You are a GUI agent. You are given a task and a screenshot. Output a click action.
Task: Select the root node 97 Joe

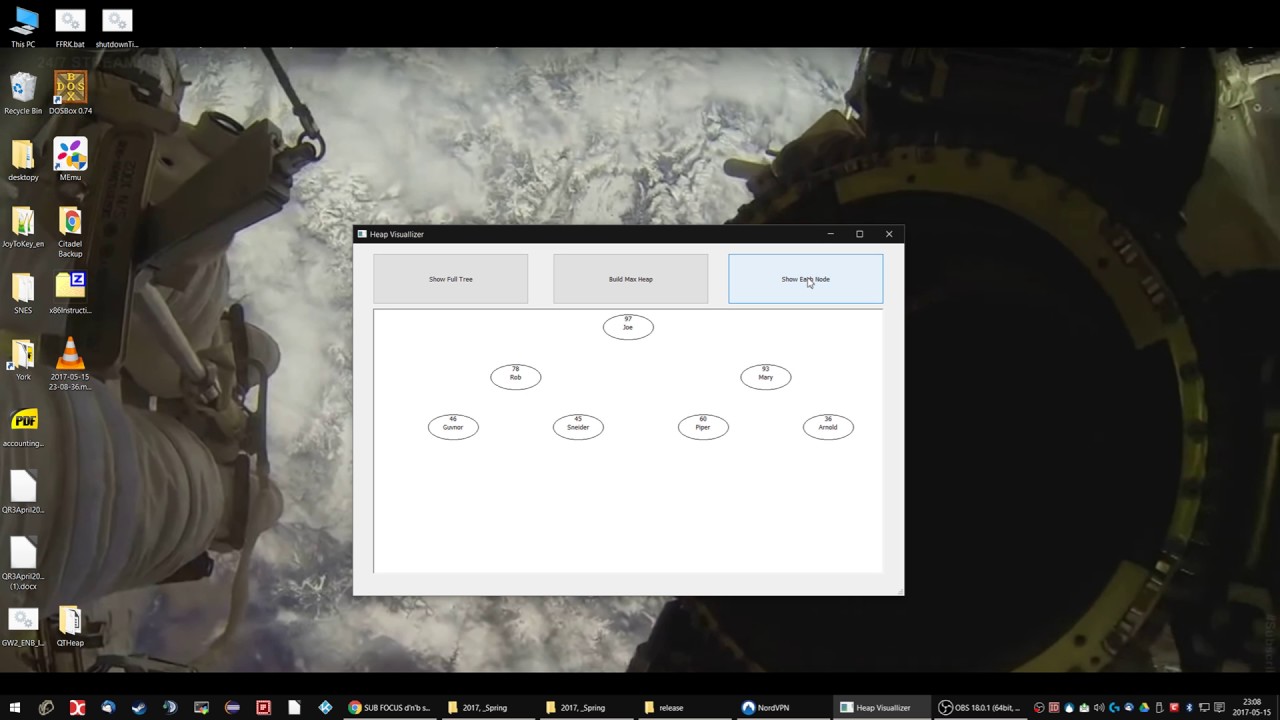coord(628,327)
